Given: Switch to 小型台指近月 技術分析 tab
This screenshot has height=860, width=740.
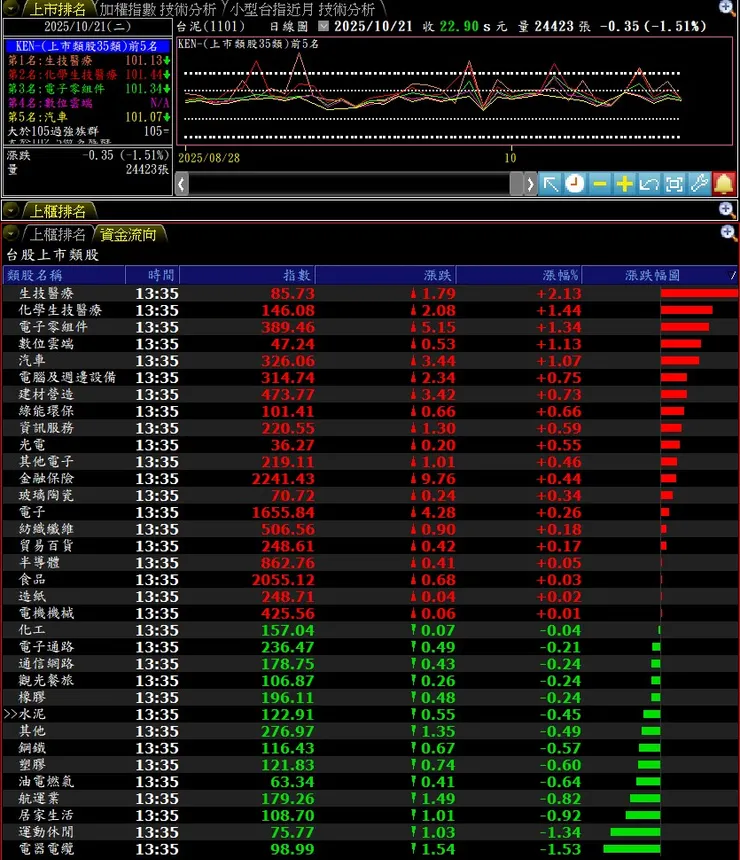Looking at the screenshot, I should coord(302,9).
